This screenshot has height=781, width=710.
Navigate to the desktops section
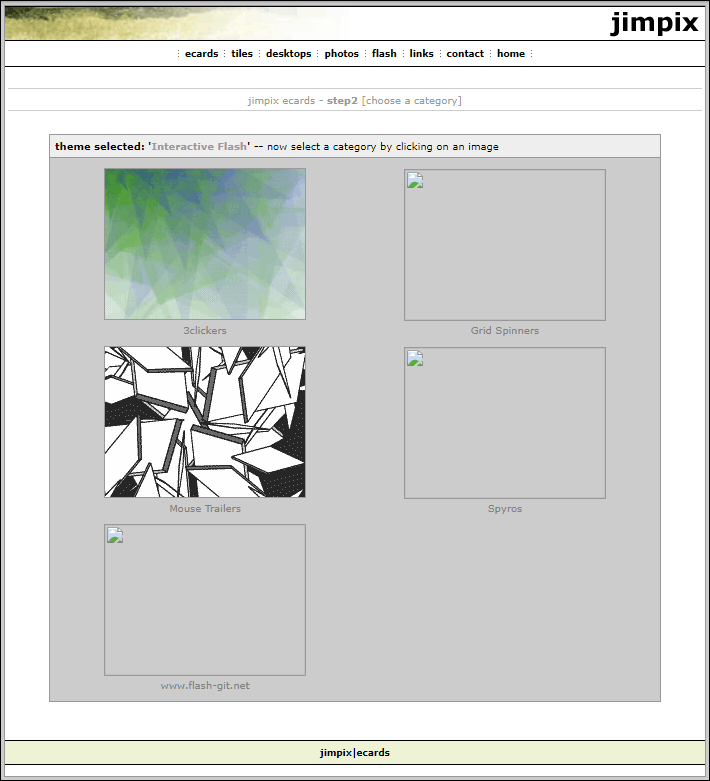point(288,54)
